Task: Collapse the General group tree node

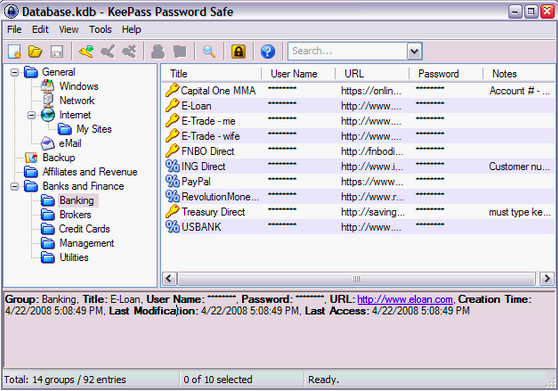Action: point(14,73)
